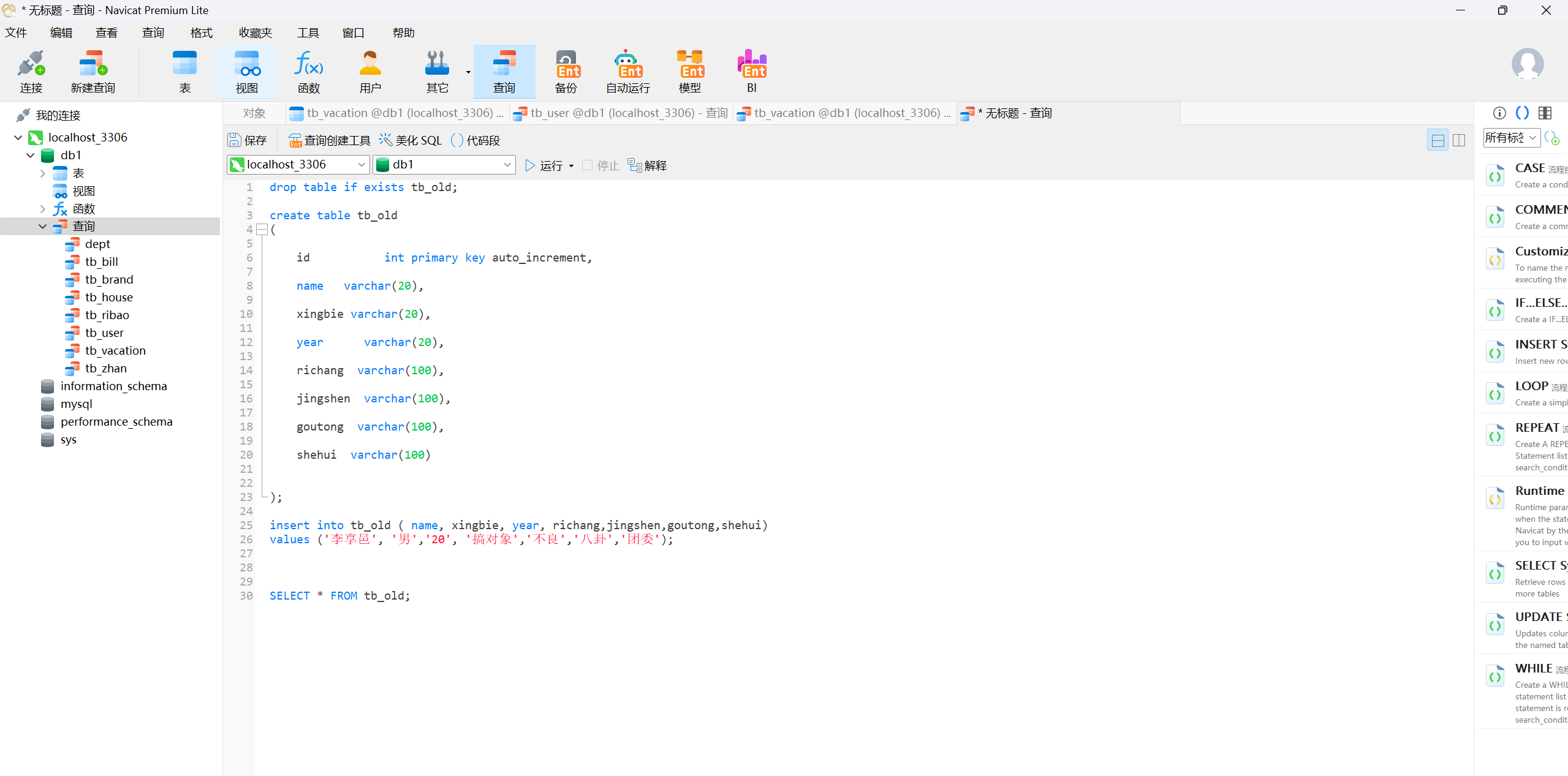Click 美化 SQL beautify button
1568x776 pixels.
[411, 140]
